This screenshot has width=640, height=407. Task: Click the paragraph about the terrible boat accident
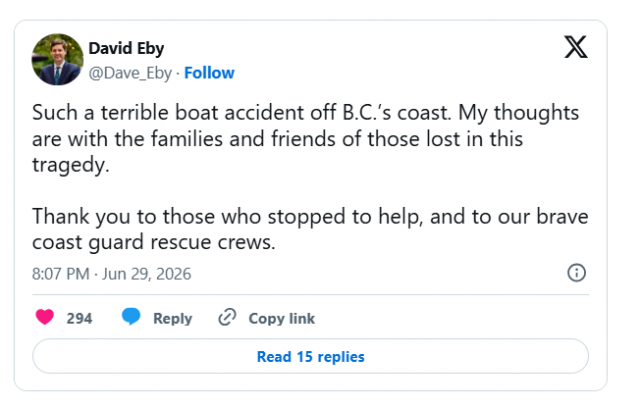click(305, 138)
